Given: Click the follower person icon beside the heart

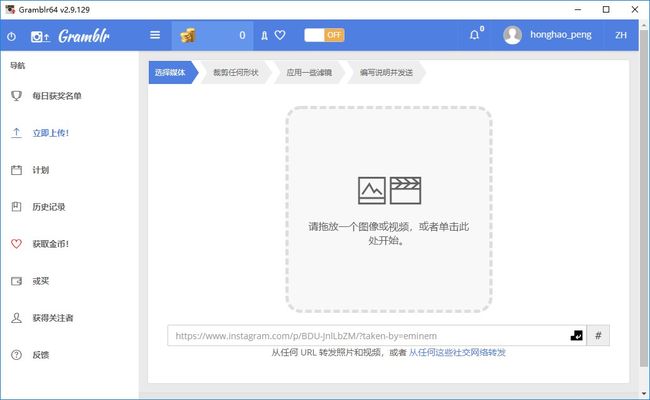Looking at the screenshot, I should 264,36.
